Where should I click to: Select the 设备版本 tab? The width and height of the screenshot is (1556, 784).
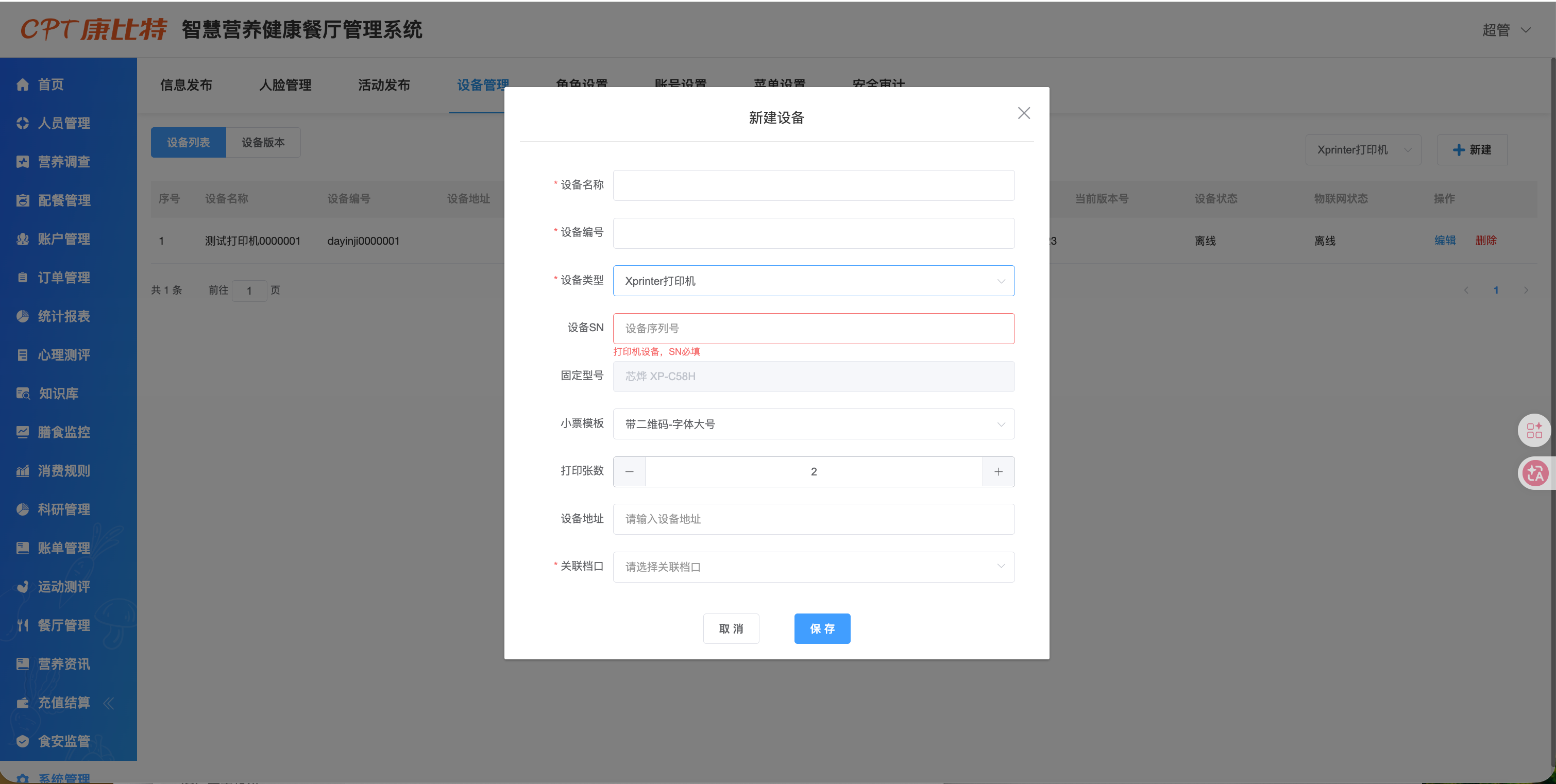click(x=263, y=143)
